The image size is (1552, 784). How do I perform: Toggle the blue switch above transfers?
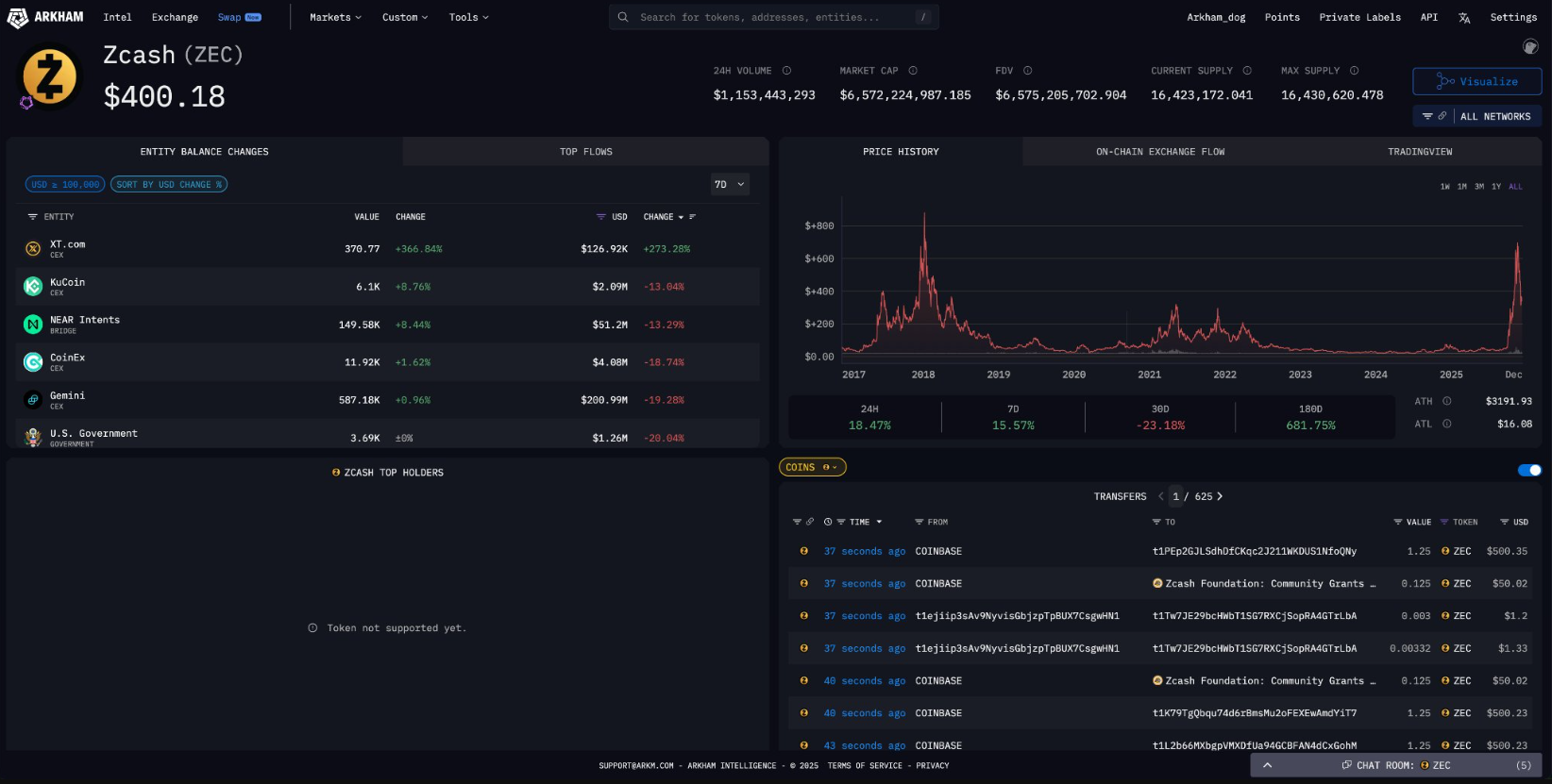(x=1528, y=470)
